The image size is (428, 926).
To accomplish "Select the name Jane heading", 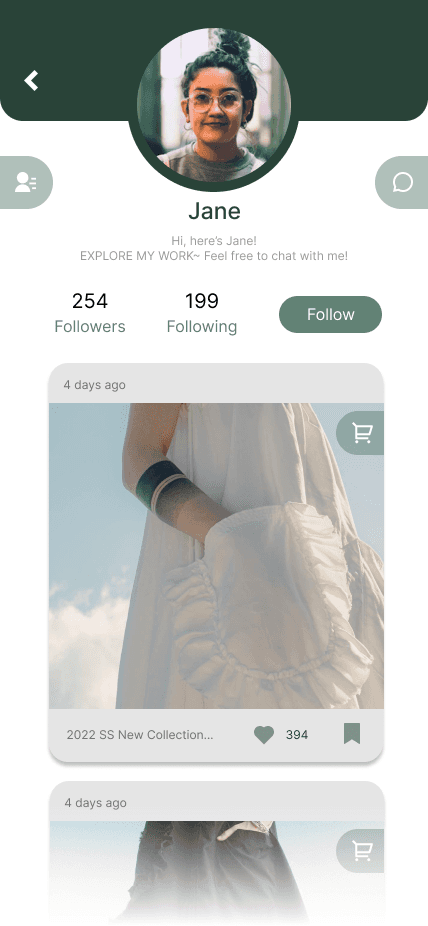I will (214, 211).
